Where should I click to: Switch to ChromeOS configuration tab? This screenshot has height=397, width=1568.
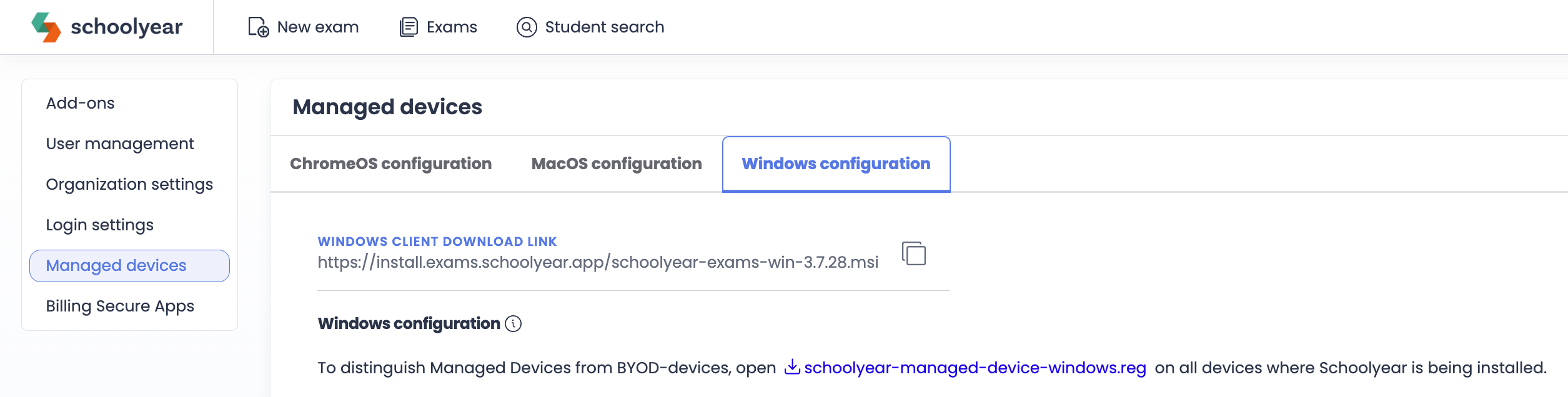(390, 164)
